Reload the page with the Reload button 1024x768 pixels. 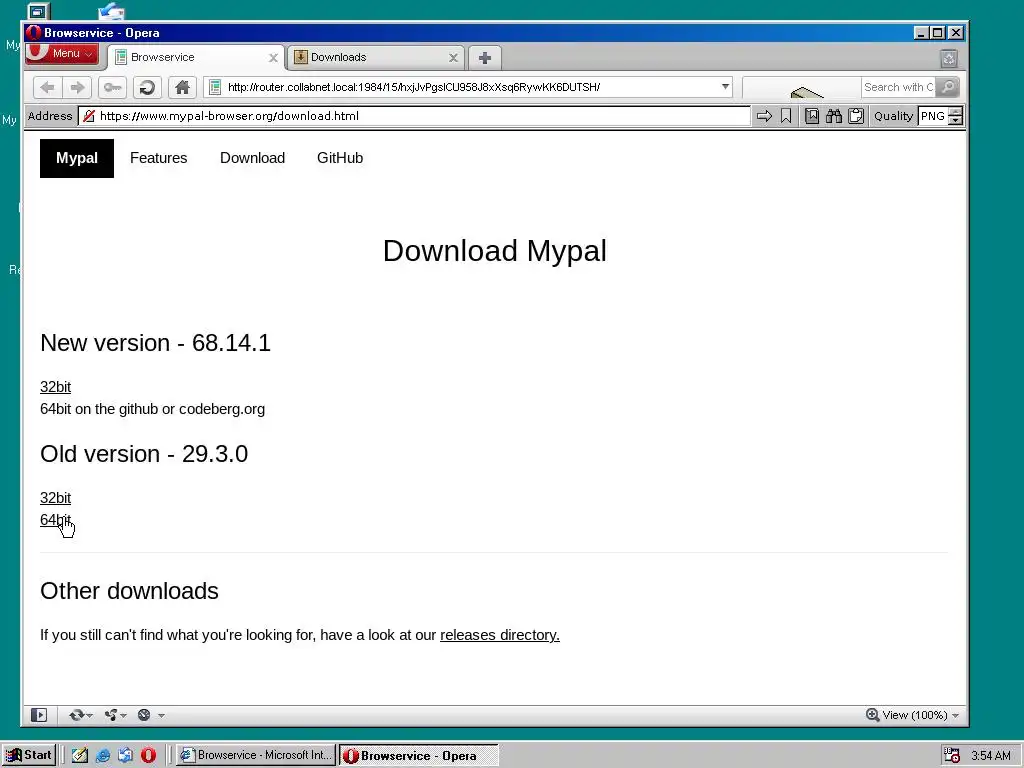point(148,87)
